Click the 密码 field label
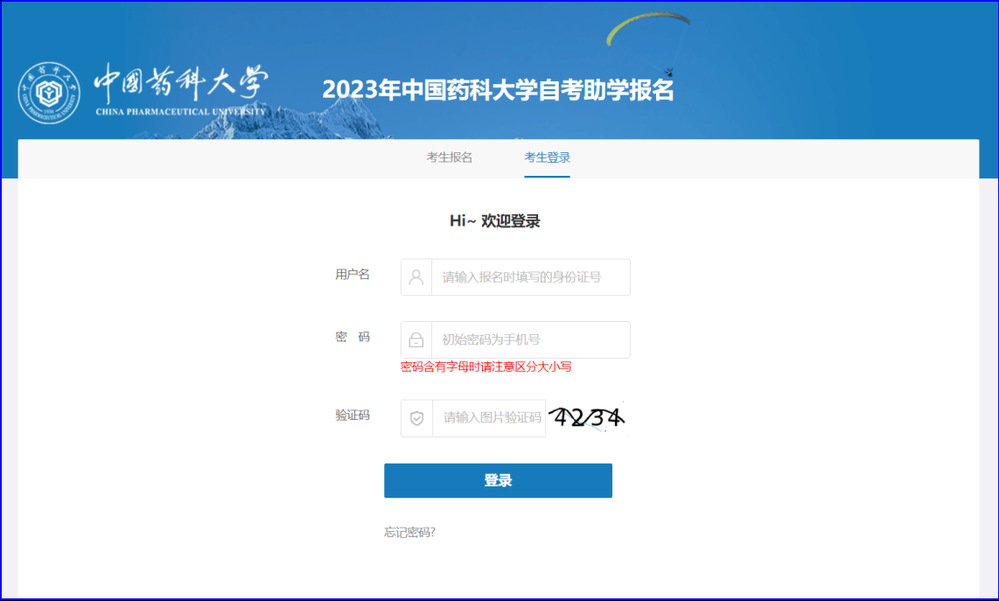This screenshot has height=601, width=999. point(352,337)
